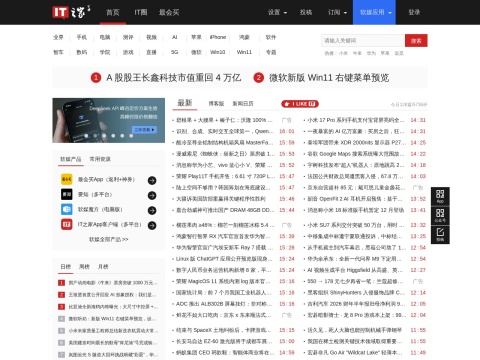
Task: Click the red number 1 headline badge
Action: tap(96, 78)
